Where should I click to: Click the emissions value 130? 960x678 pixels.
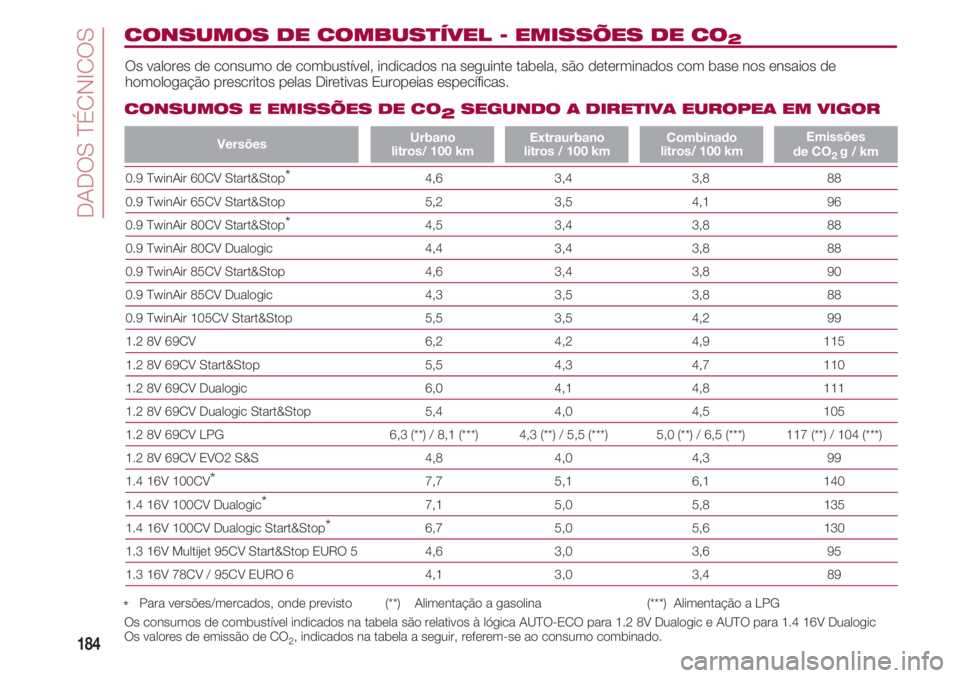click(x=834, y=528)
